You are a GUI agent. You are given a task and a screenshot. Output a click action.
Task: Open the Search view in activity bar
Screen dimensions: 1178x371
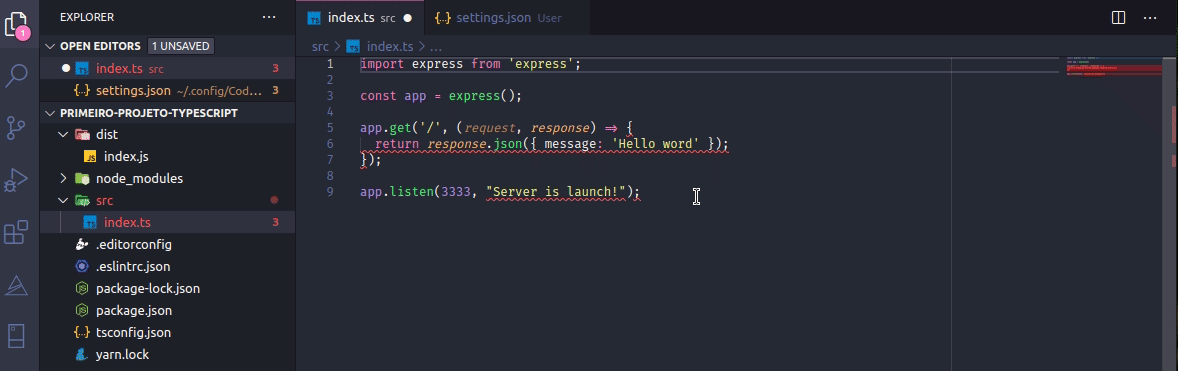17,75
